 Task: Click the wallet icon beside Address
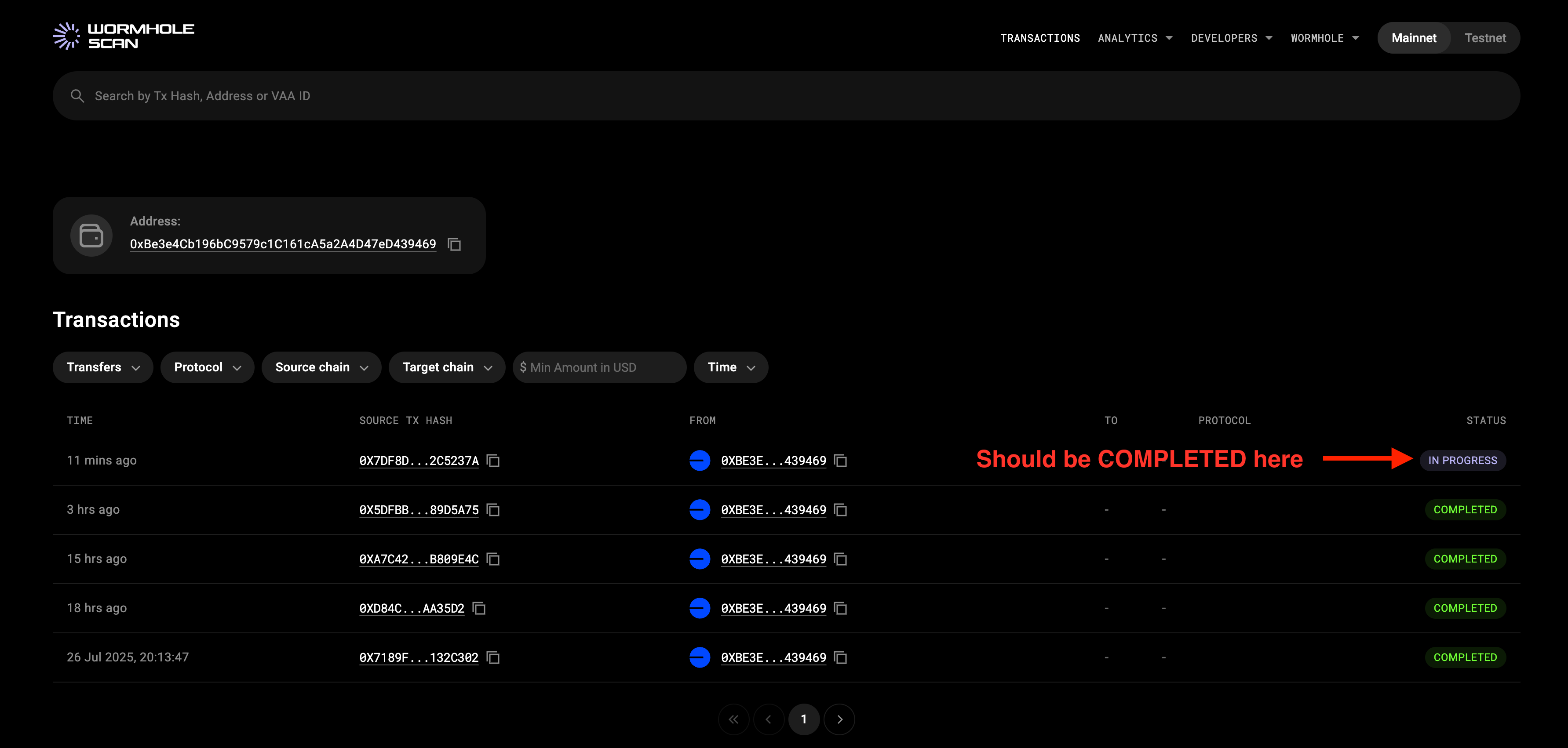click(x=91, y=236)
